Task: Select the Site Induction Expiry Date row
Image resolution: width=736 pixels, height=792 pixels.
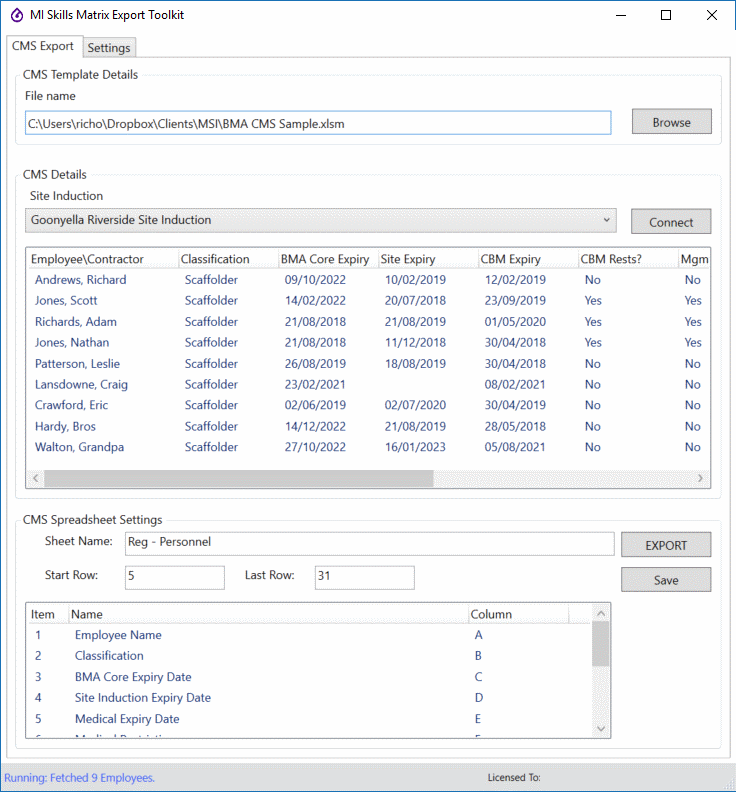Action: click(308, 698)
